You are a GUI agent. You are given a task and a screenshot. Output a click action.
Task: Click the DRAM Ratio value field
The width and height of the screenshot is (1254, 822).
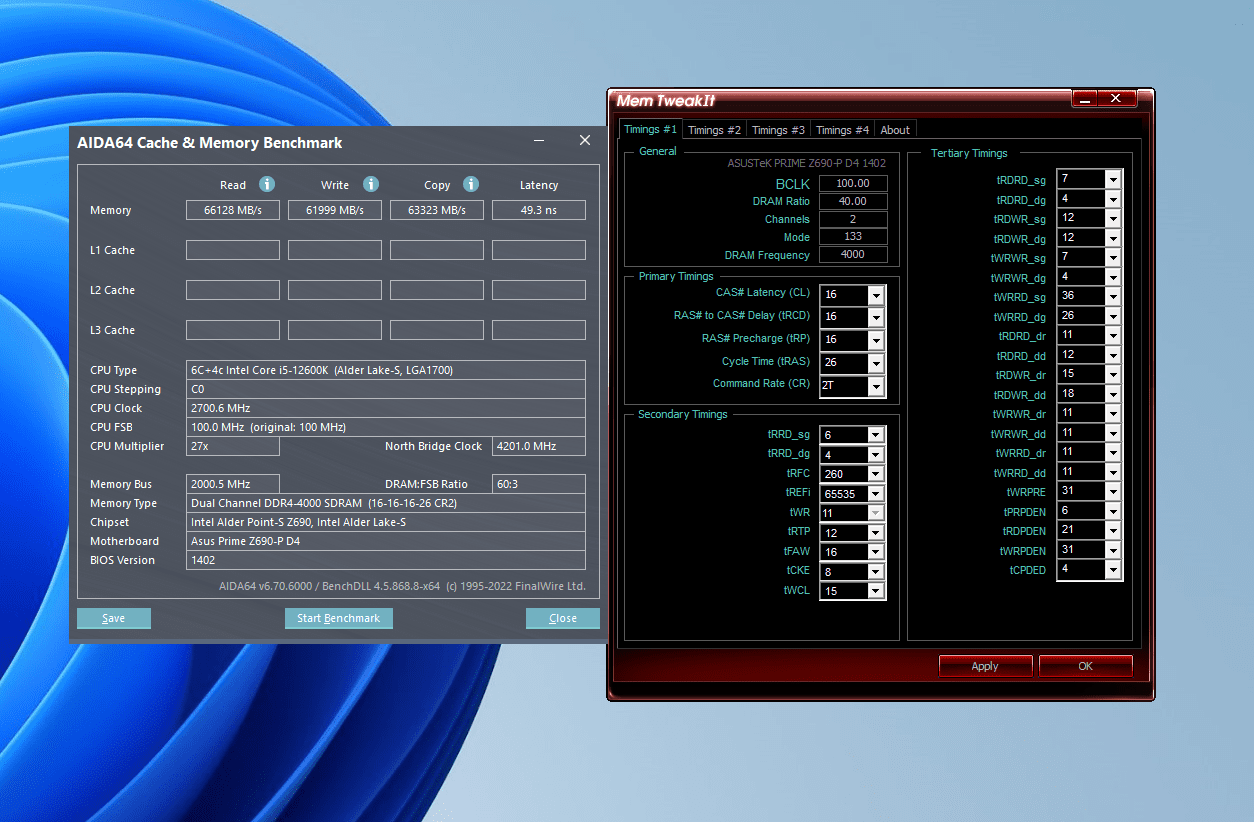(x=853, y=201)
